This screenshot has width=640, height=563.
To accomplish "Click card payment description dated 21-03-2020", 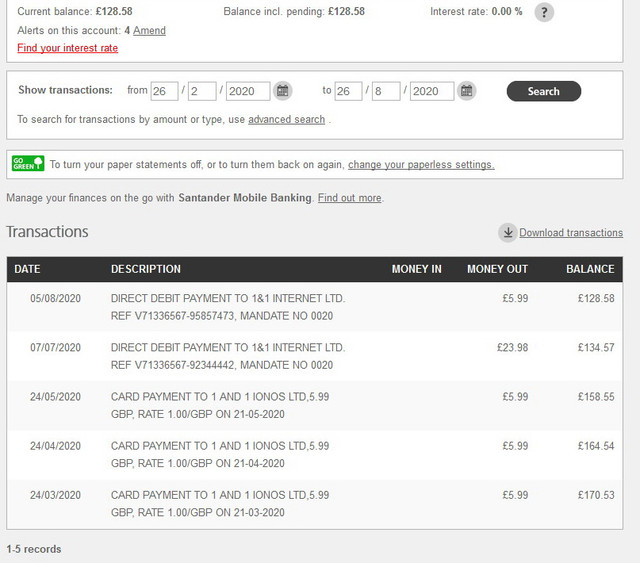I will (x=220, y=504).
